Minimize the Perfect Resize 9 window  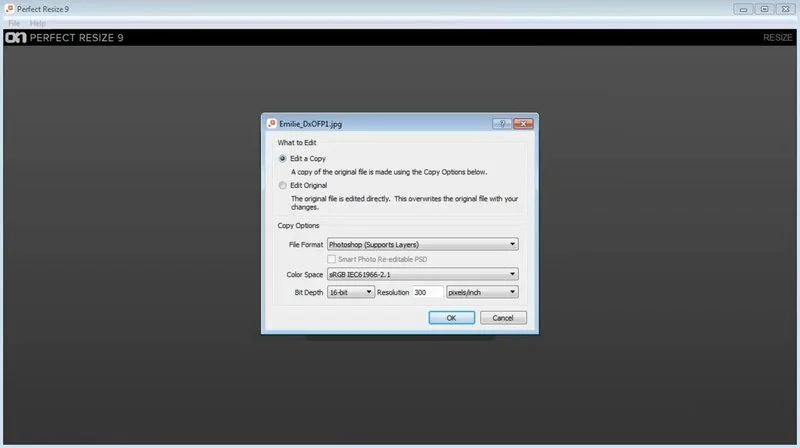(743, 9)
